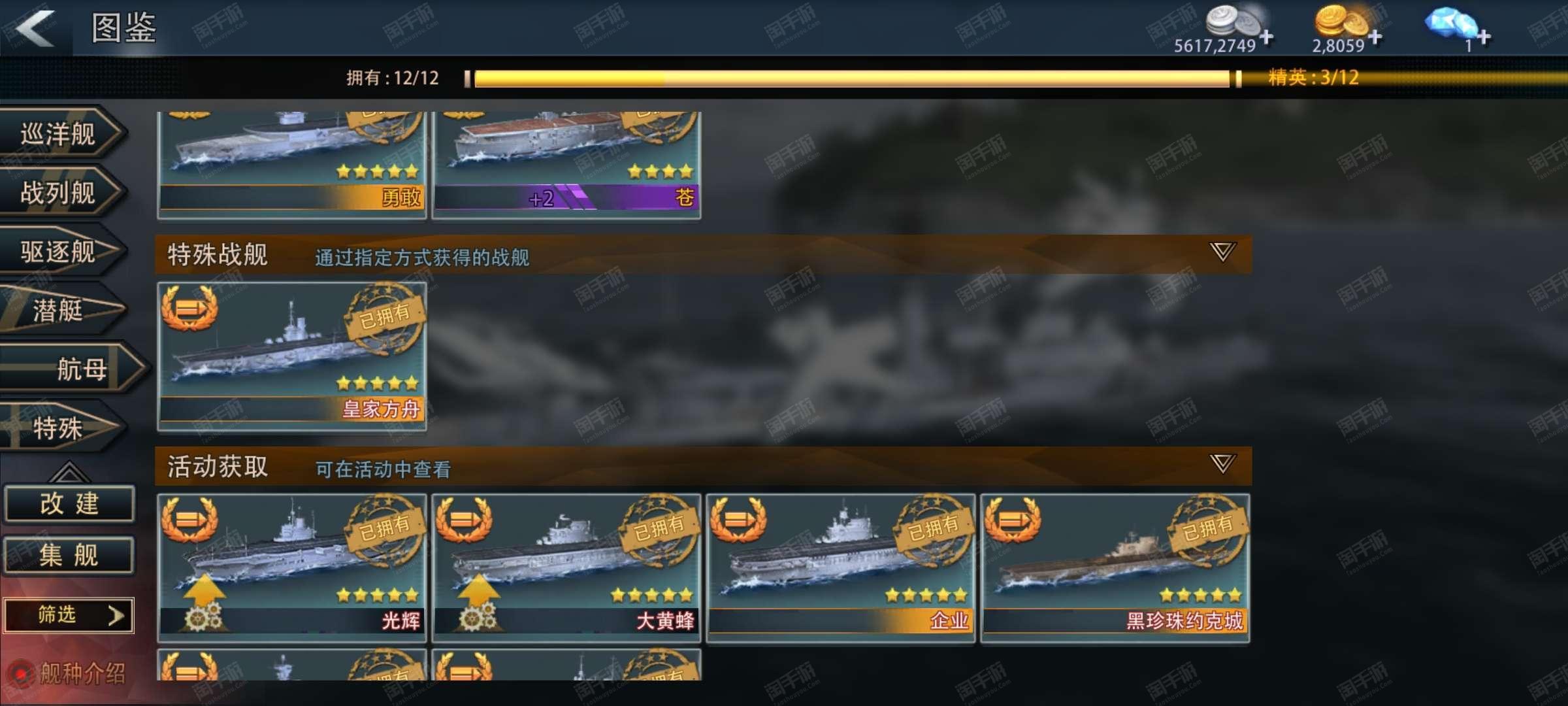Image resolution: width=1568 pixels, height=706 pixels.
Task: Add silver coins with plus icon
Action: coord(1266,37)
